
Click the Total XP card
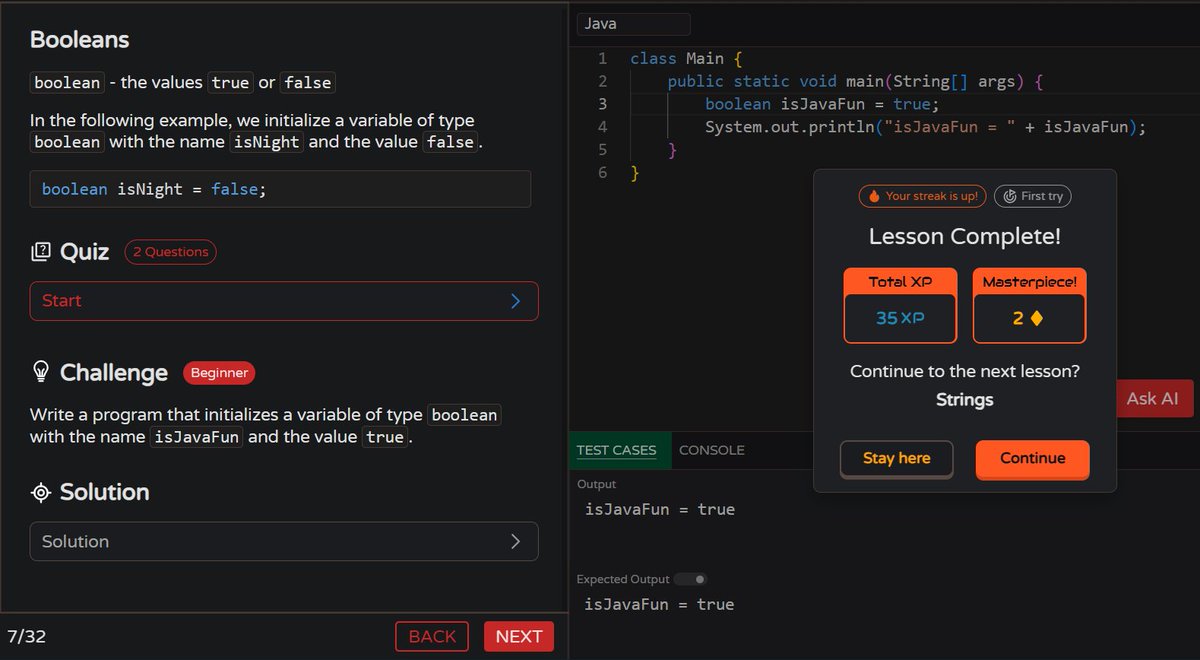[900, 305]
